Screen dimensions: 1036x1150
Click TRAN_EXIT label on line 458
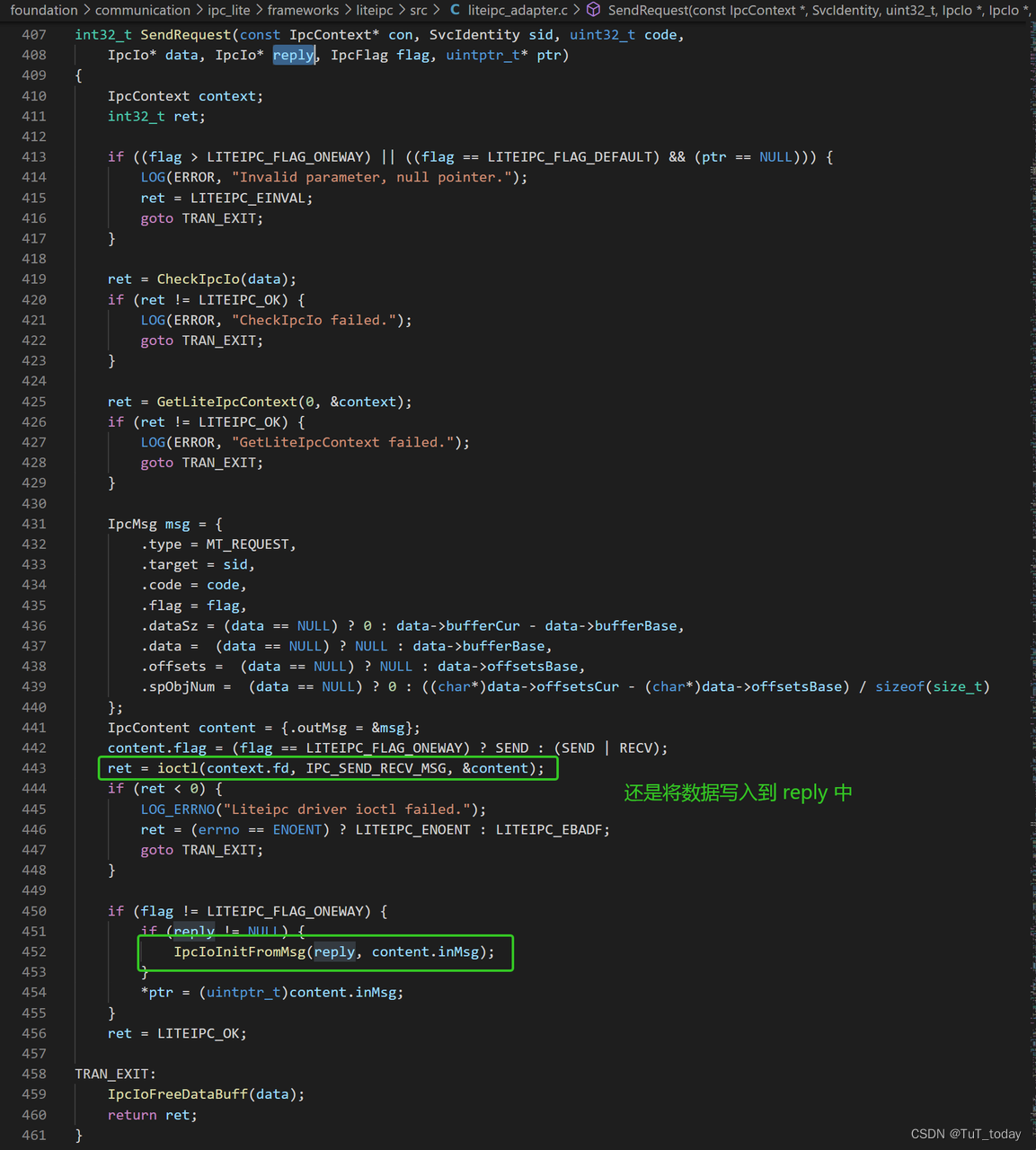(x=112, y=1074)
